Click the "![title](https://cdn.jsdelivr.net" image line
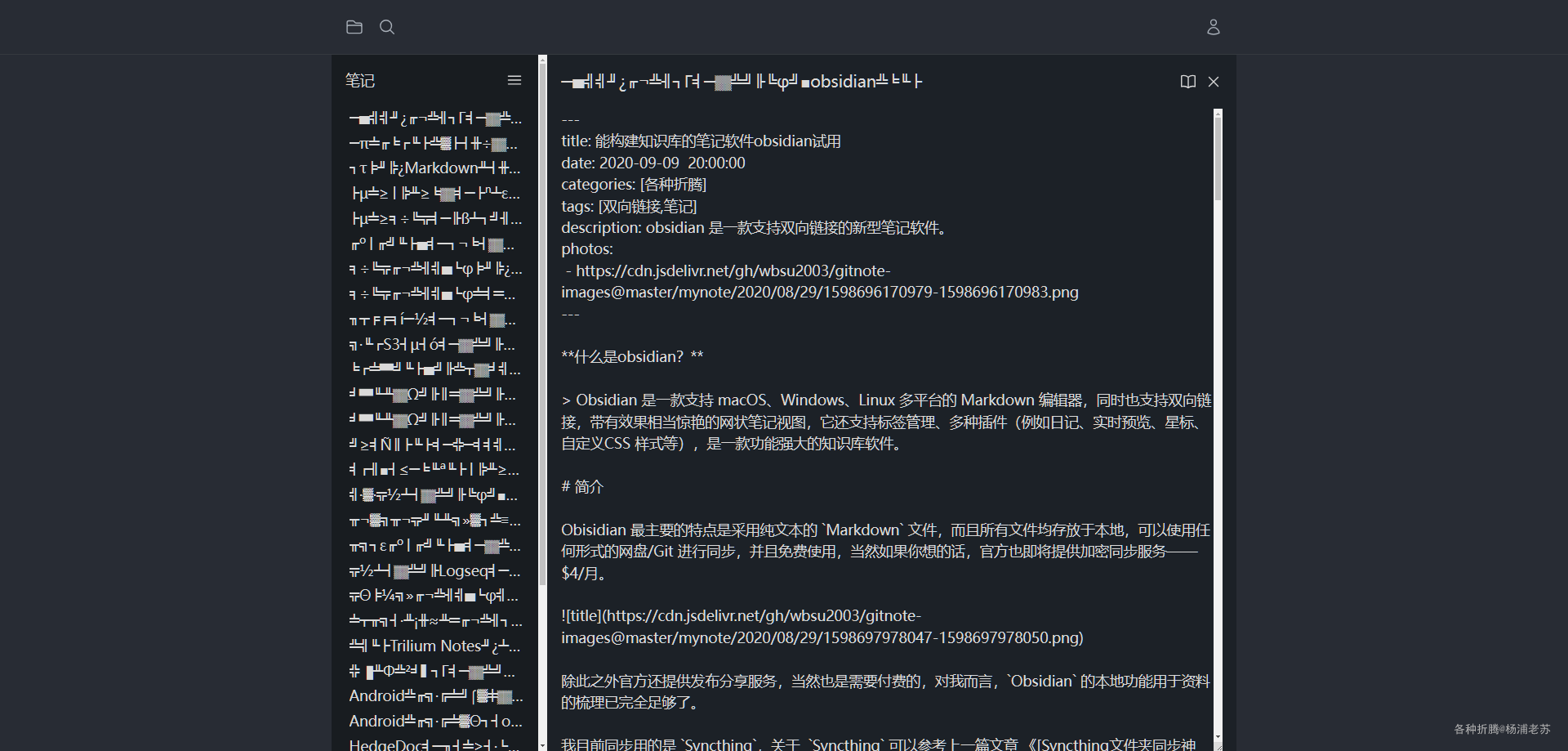The height and width of the screenshot is (751, 1568). (822, 627)
